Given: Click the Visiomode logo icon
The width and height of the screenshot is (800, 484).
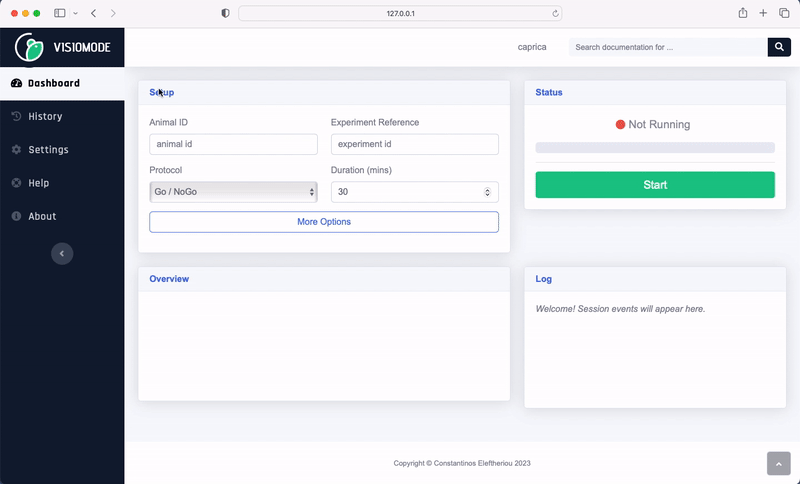Looking at the screenshot, I should click(29, 47).
